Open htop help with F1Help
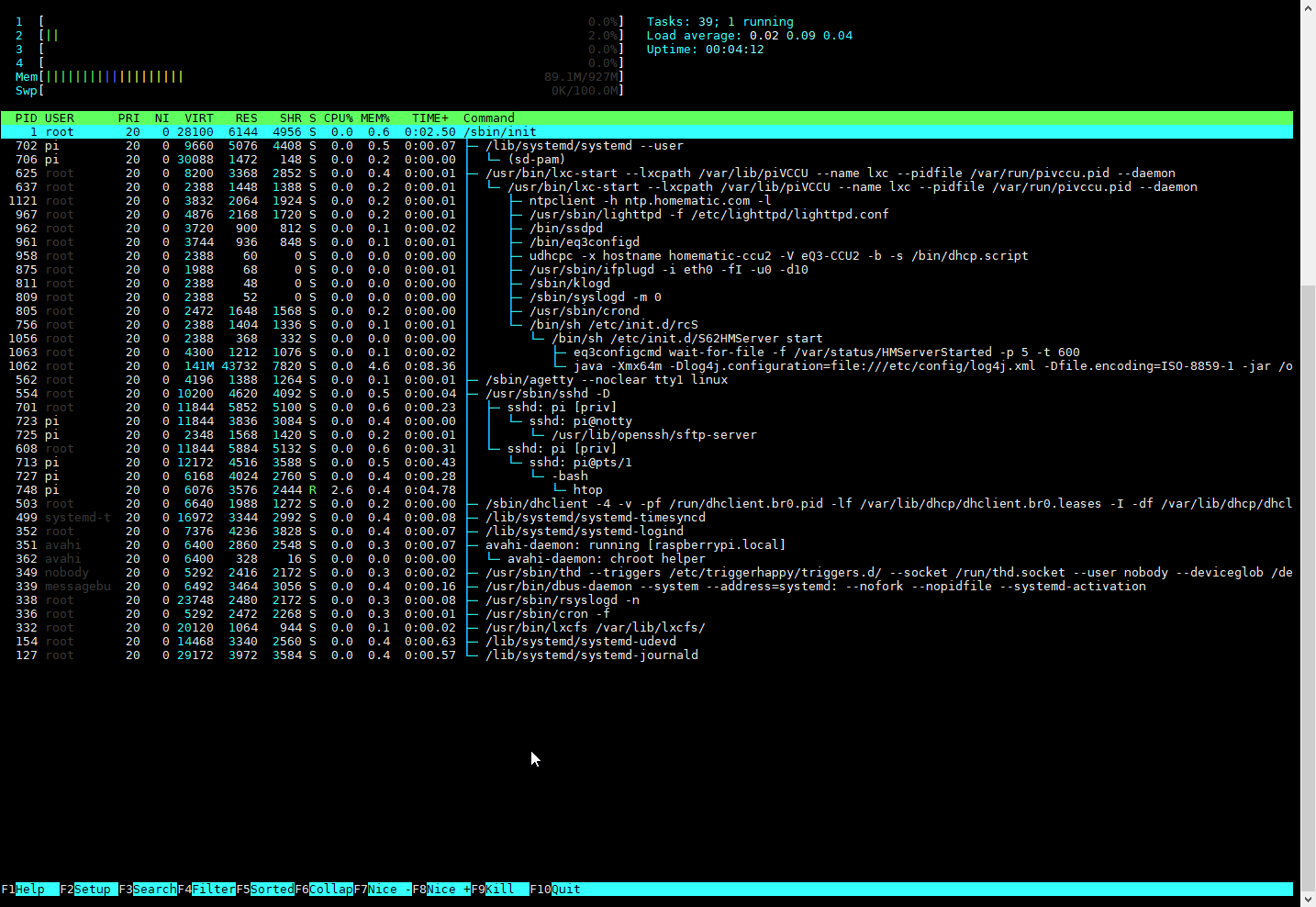Viewport: 1316px width, 907px height. (30, 889)
